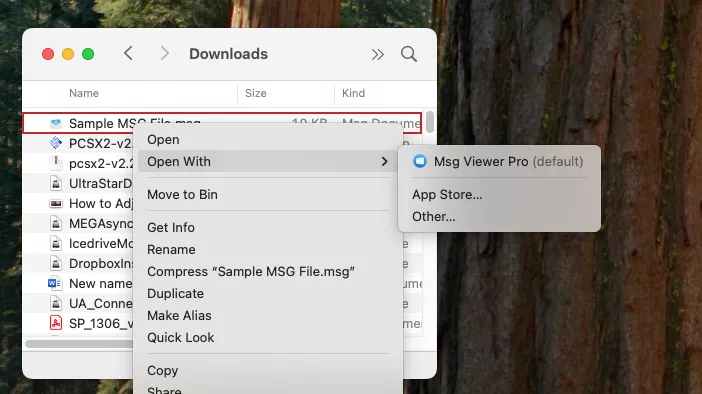Click the vertical scrollbar in the file list

point(430,122)
